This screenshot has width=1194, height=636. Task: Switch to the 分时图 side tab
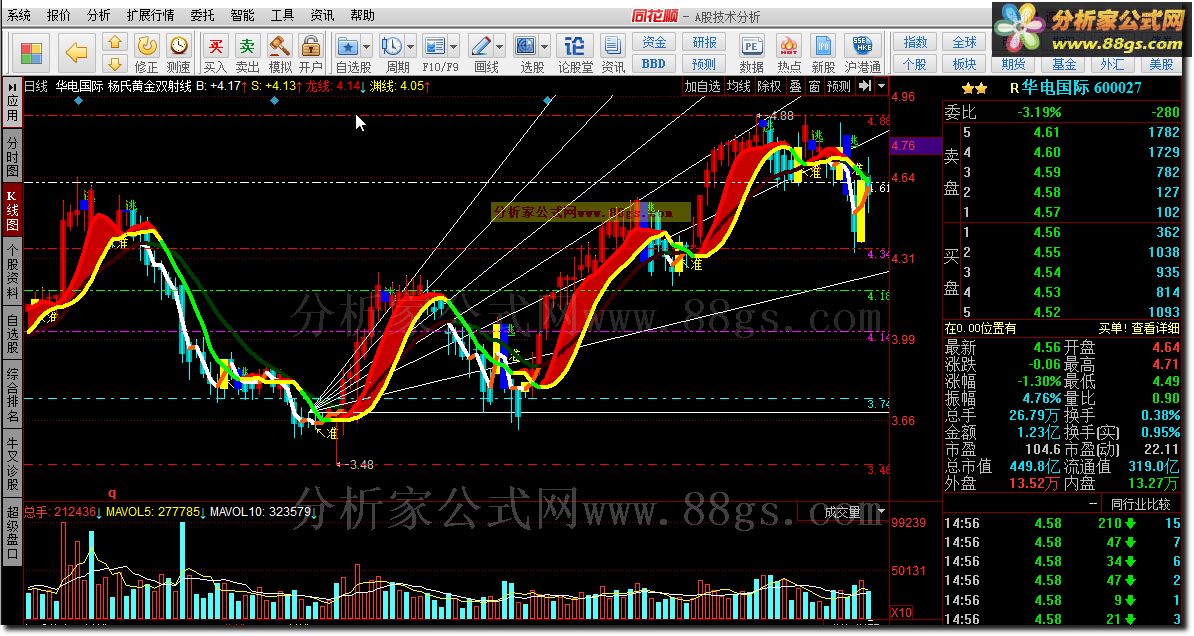click(12, 155)
